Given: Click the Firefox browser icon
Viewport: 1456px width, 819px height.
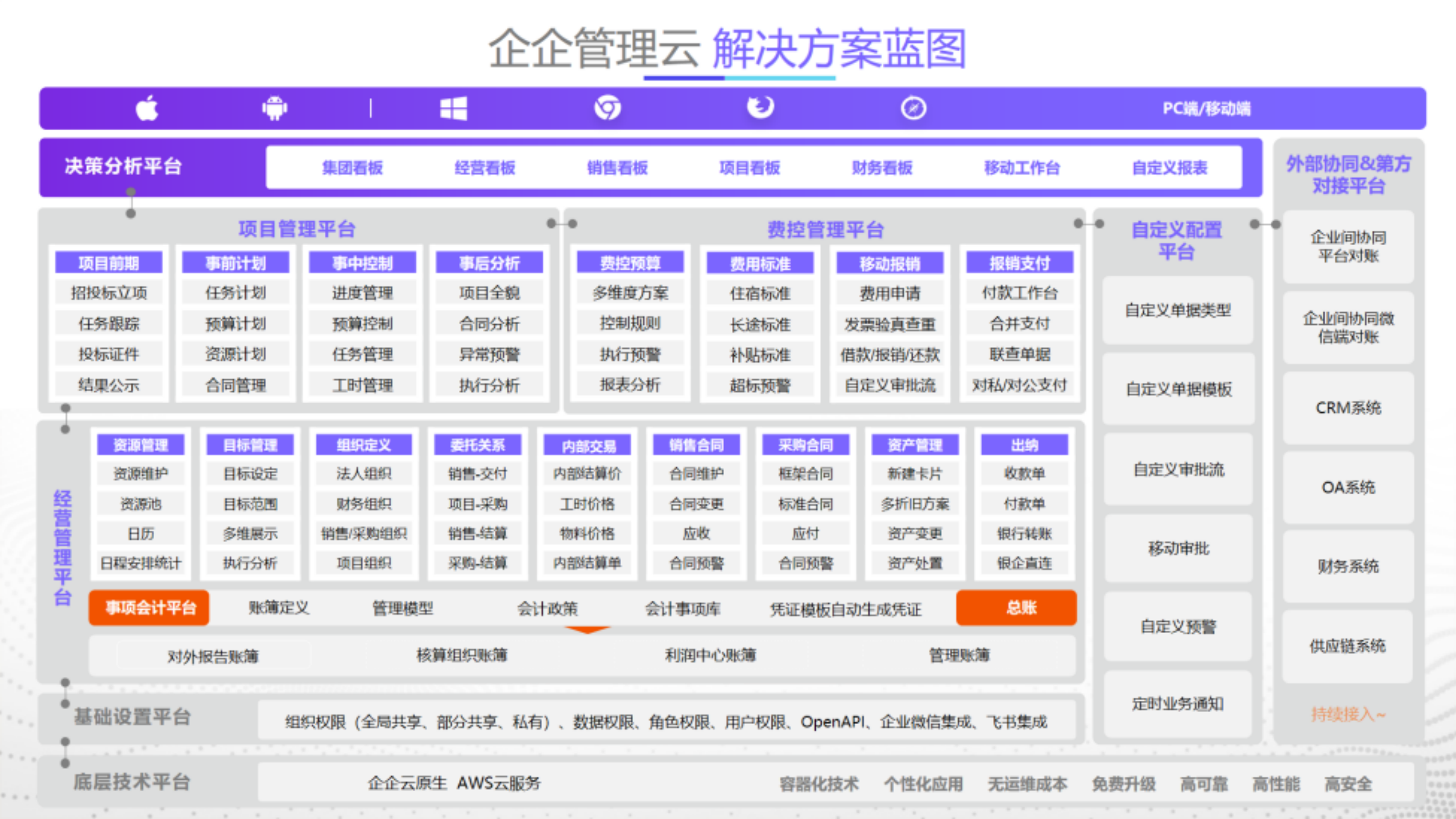Looking at the screenshot, I should (x=760, y=107).
